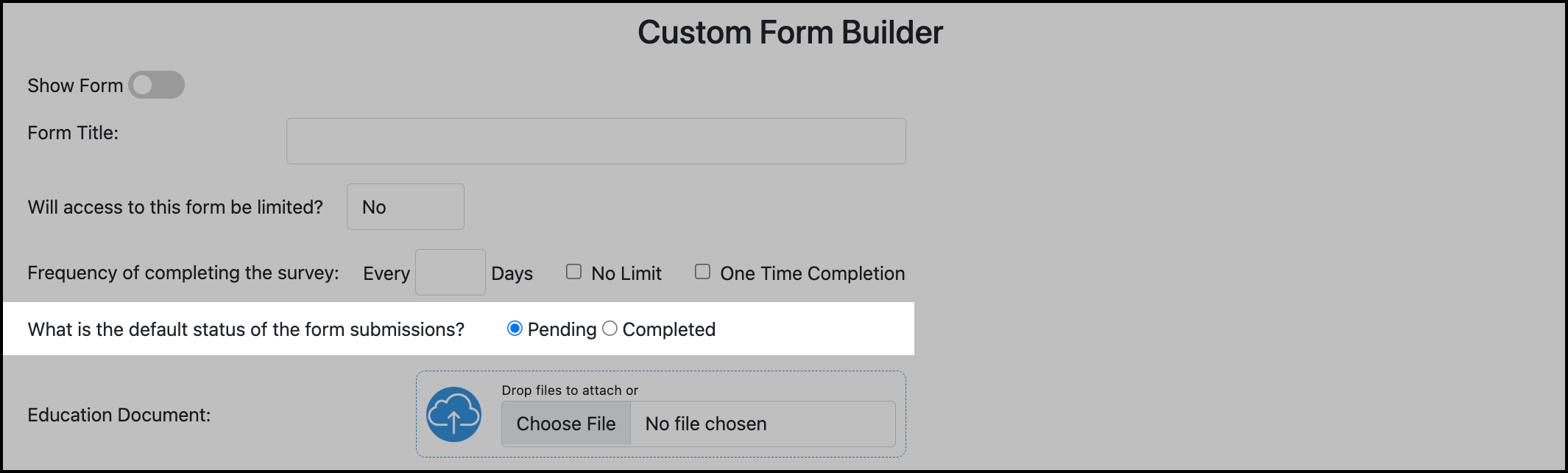The height and width of the screenshot is (473, 1568).
Task: Click the Education Document label
Action: pos(119,415)
